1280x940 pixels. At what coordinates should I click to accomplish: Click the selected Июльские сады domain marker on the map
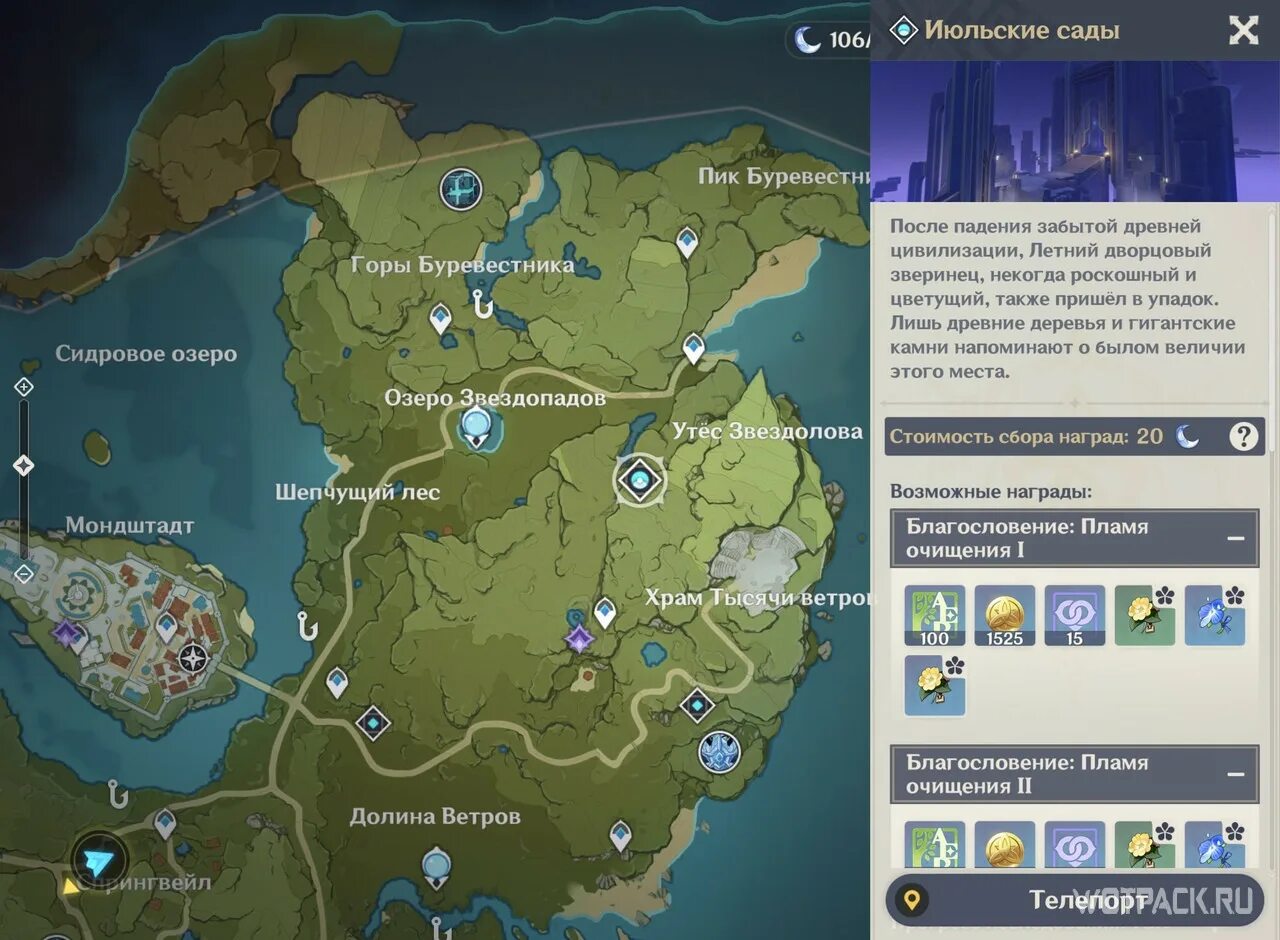click(x=639, y=481)
